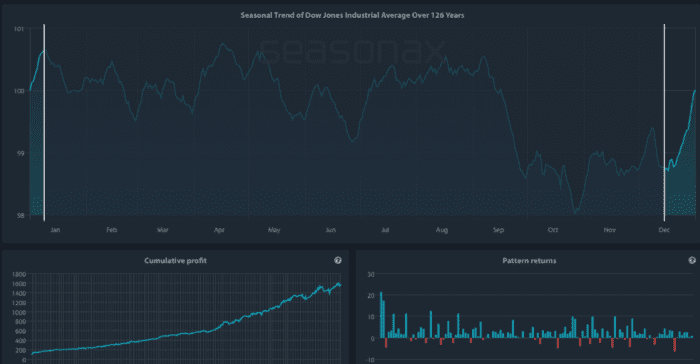Click the 'Dec' month label on x-axis

(664, 230)
